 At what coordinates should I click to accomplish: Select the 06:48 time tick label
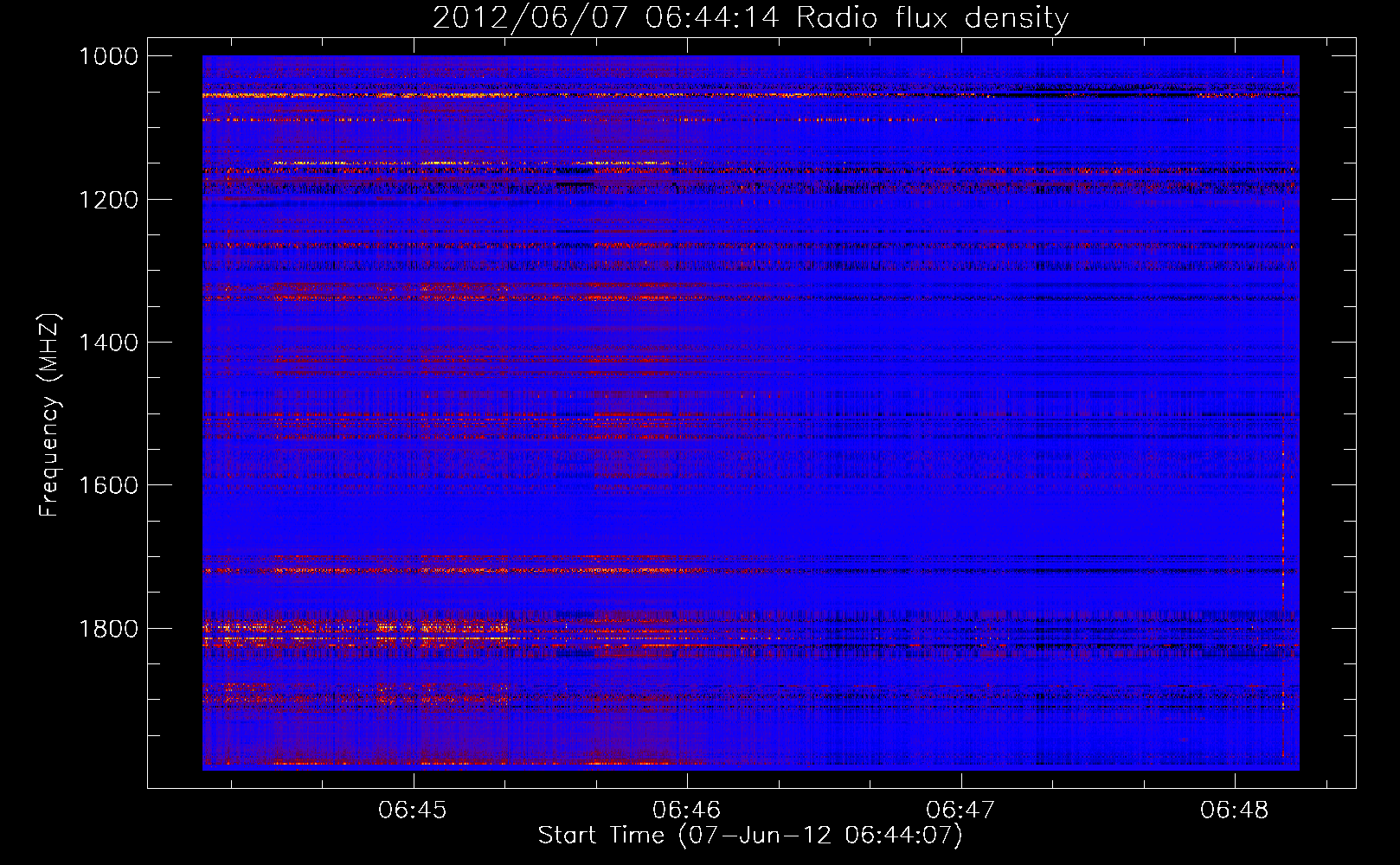(x=1235, y=811)
